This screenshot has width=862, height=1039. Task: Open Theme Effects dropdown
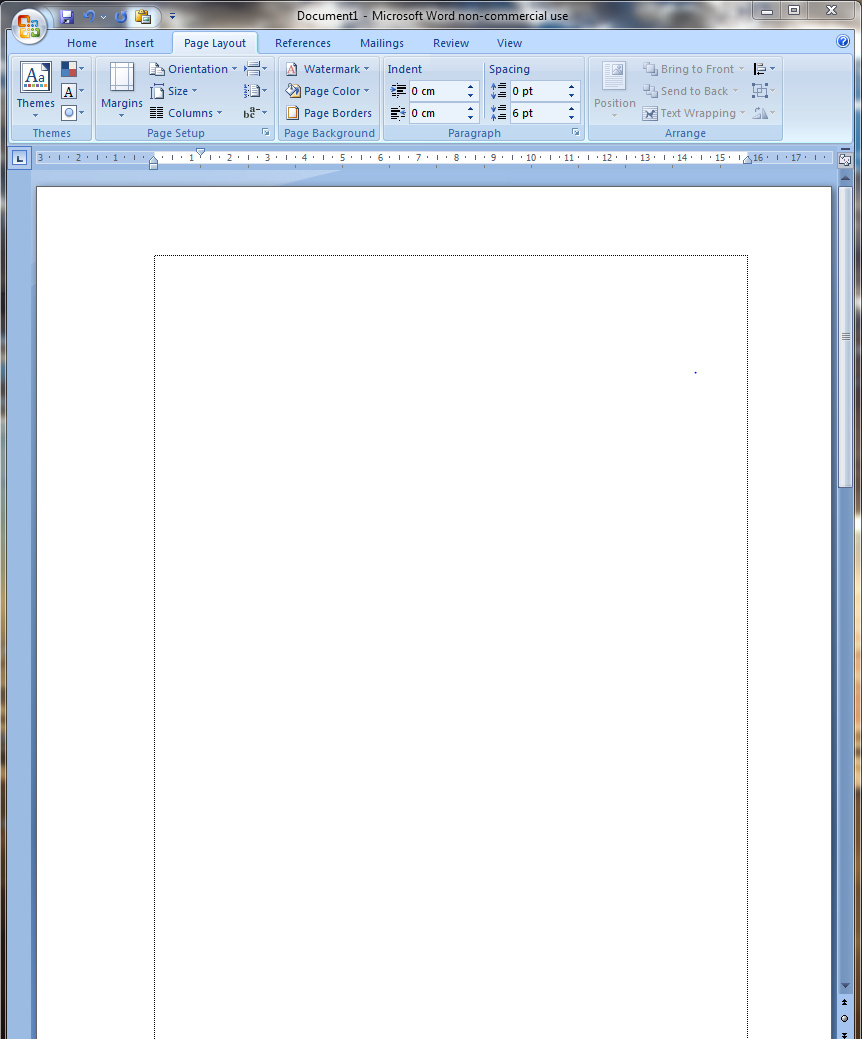pyautogui.click(x=72, y=113)
